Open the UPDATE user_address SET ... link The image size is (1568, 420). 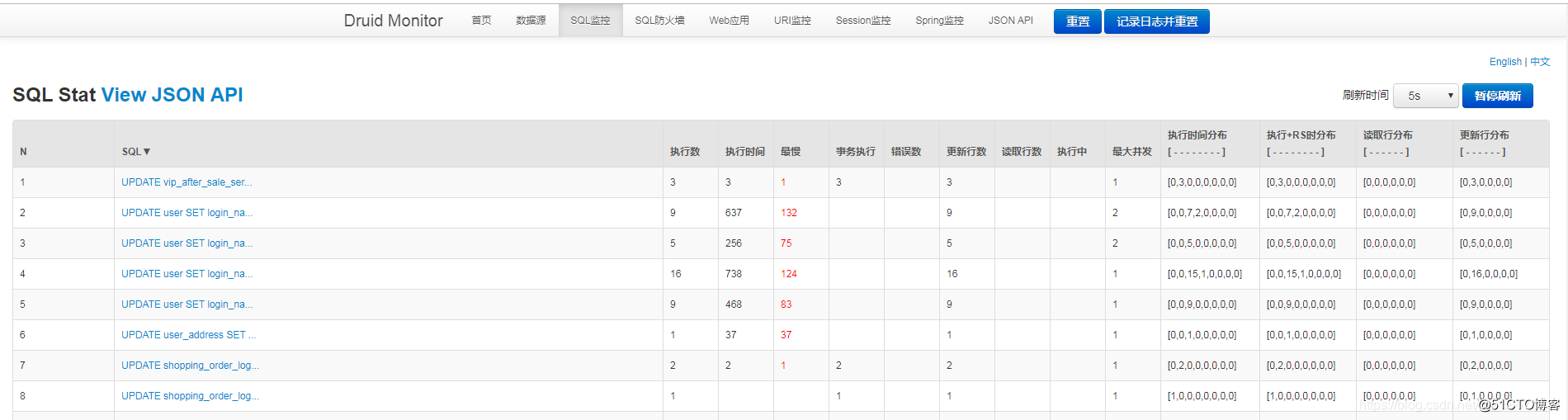(188, 335)
